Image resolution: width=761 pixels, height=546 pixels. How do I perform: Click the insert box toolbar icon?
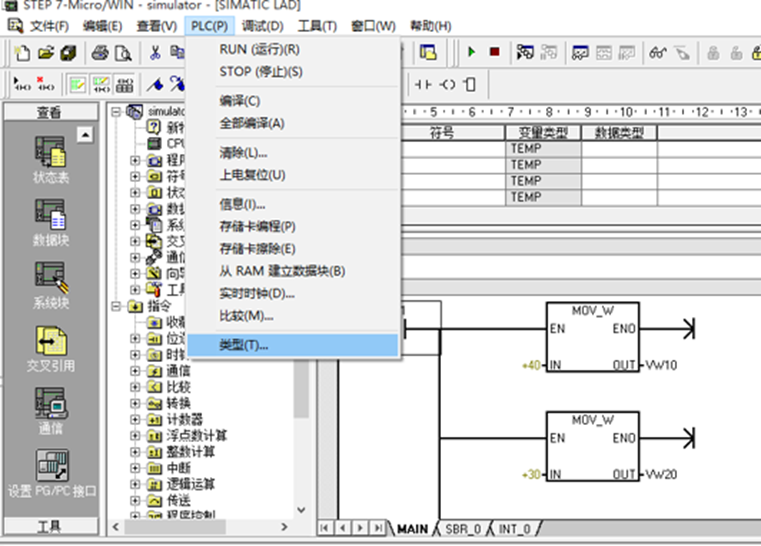[x=470, y=84]
